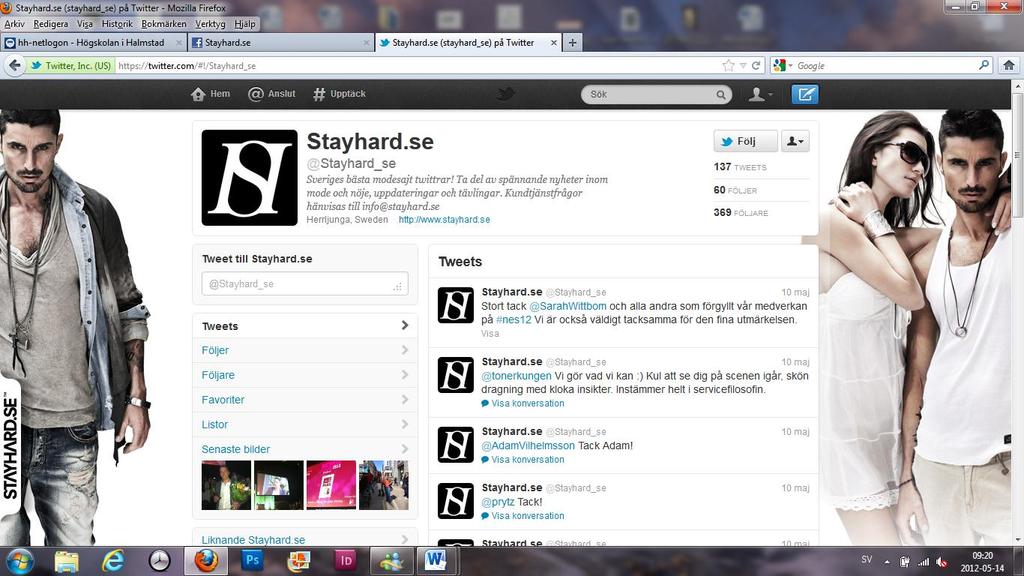Open Historik menu
The image size is (1024, 576).
[x=117, y=24]
